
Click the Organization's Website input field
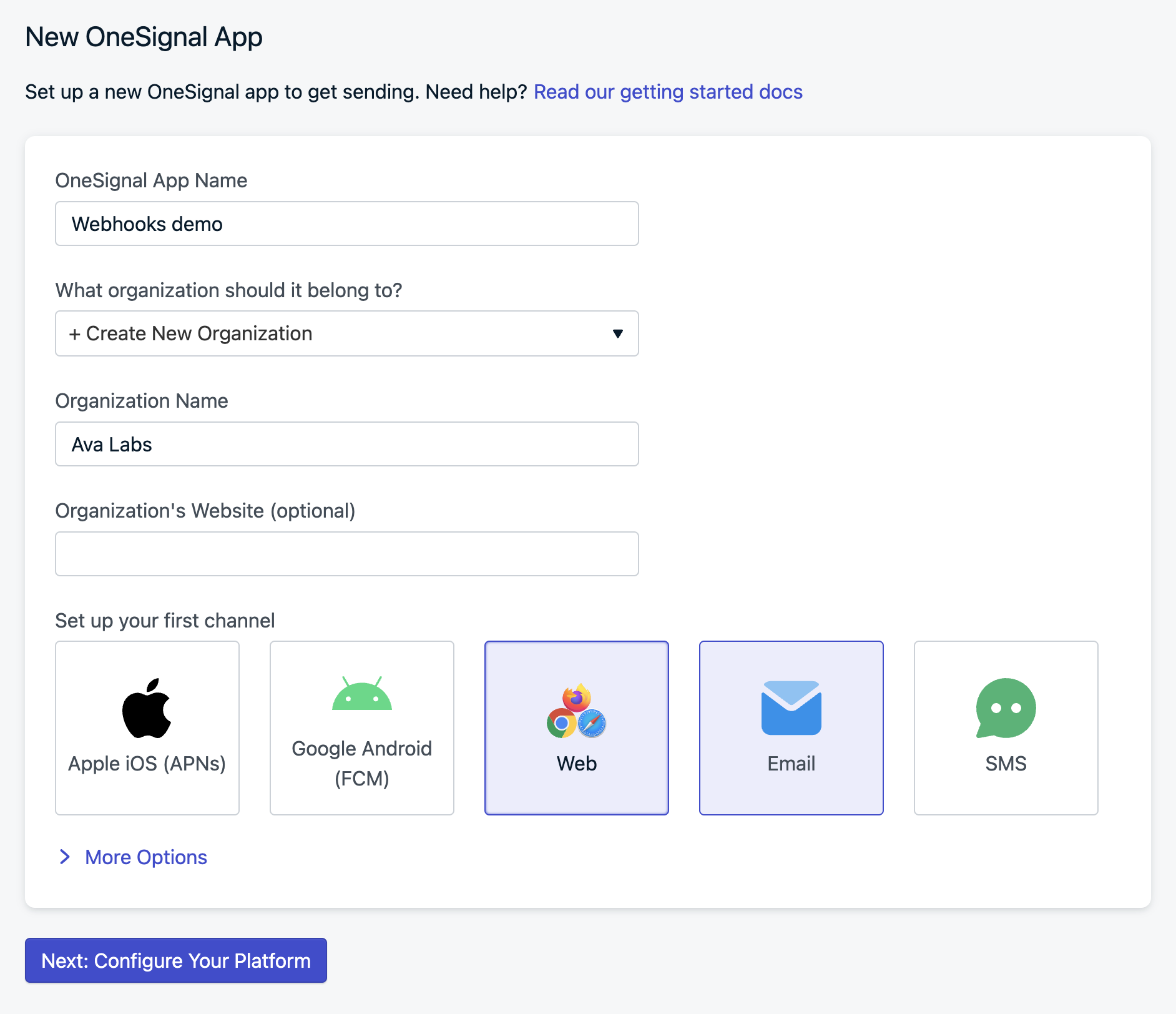pos(347,554)
